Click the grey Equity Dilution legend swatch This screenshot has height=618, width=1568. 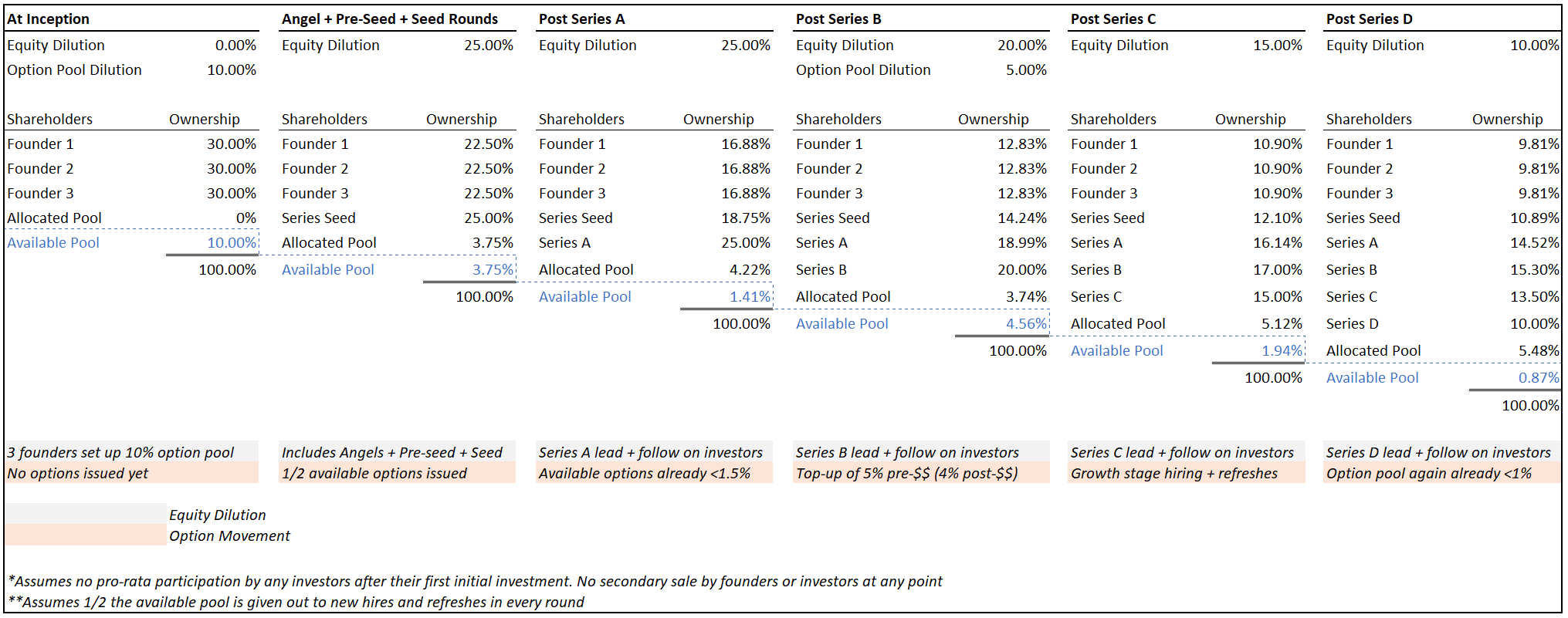point(85,515)
